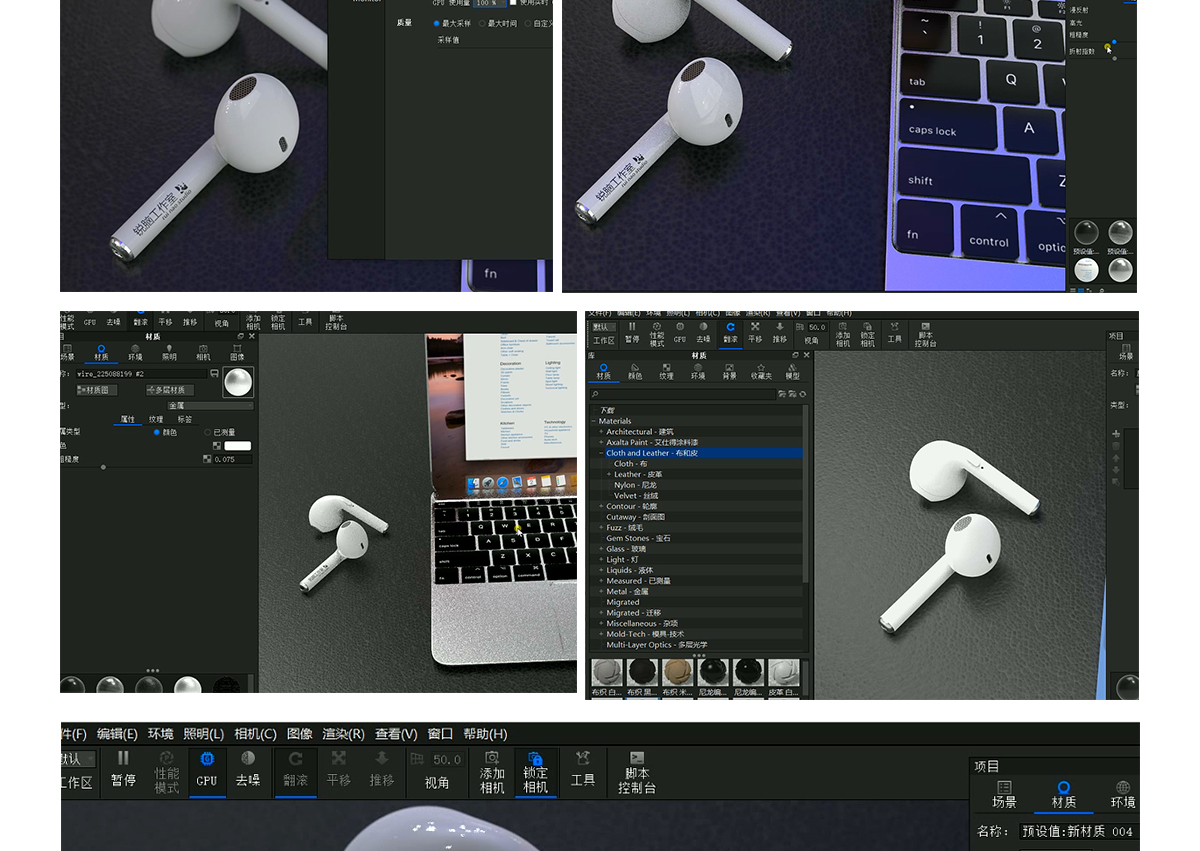This screenshot has height=851, width=1200.
Task: Click the beige 布织 米 material thumbnail
Action: [x=677, y=673]
